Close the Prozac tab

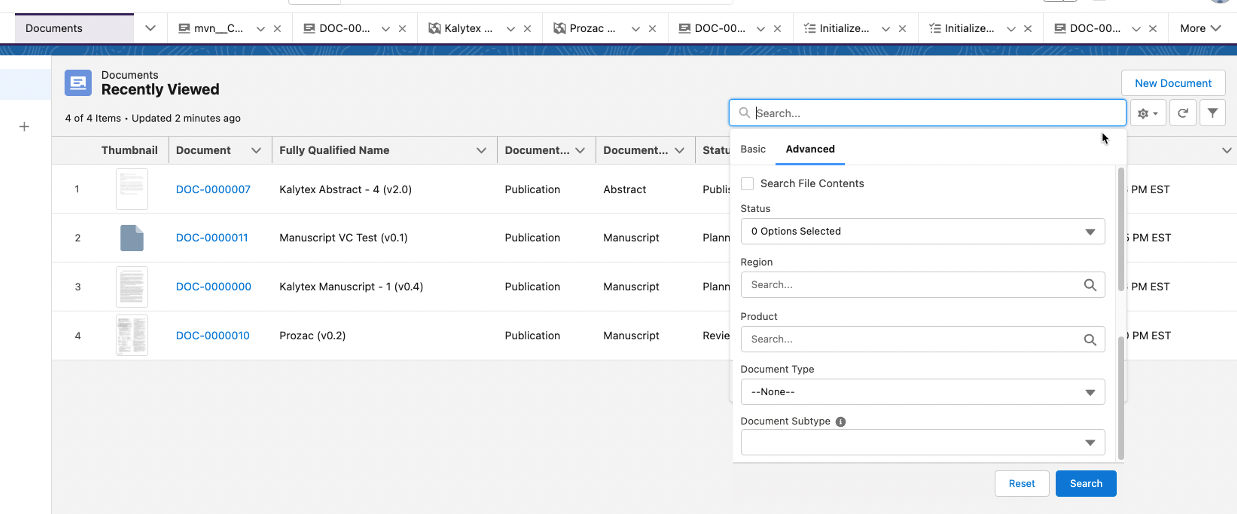652,29
